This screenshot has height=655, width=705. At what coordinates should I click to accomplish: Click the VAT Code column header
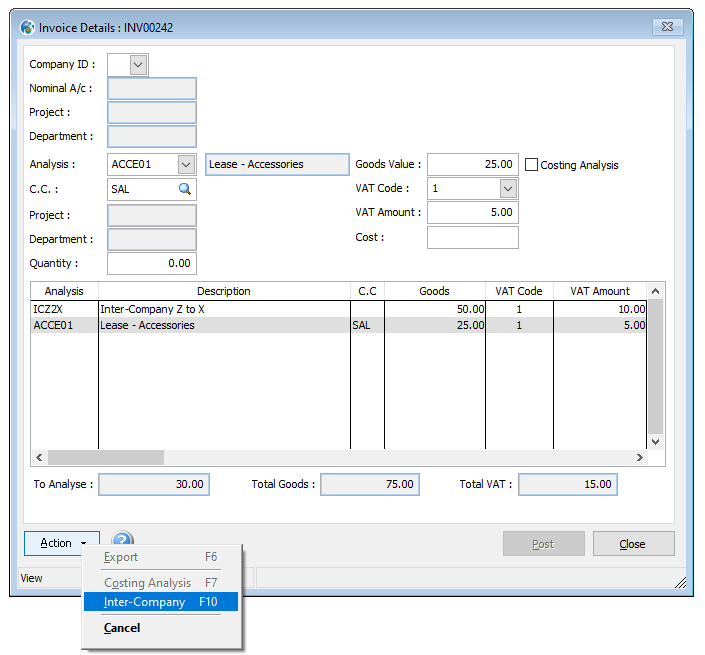click(519, 291)
